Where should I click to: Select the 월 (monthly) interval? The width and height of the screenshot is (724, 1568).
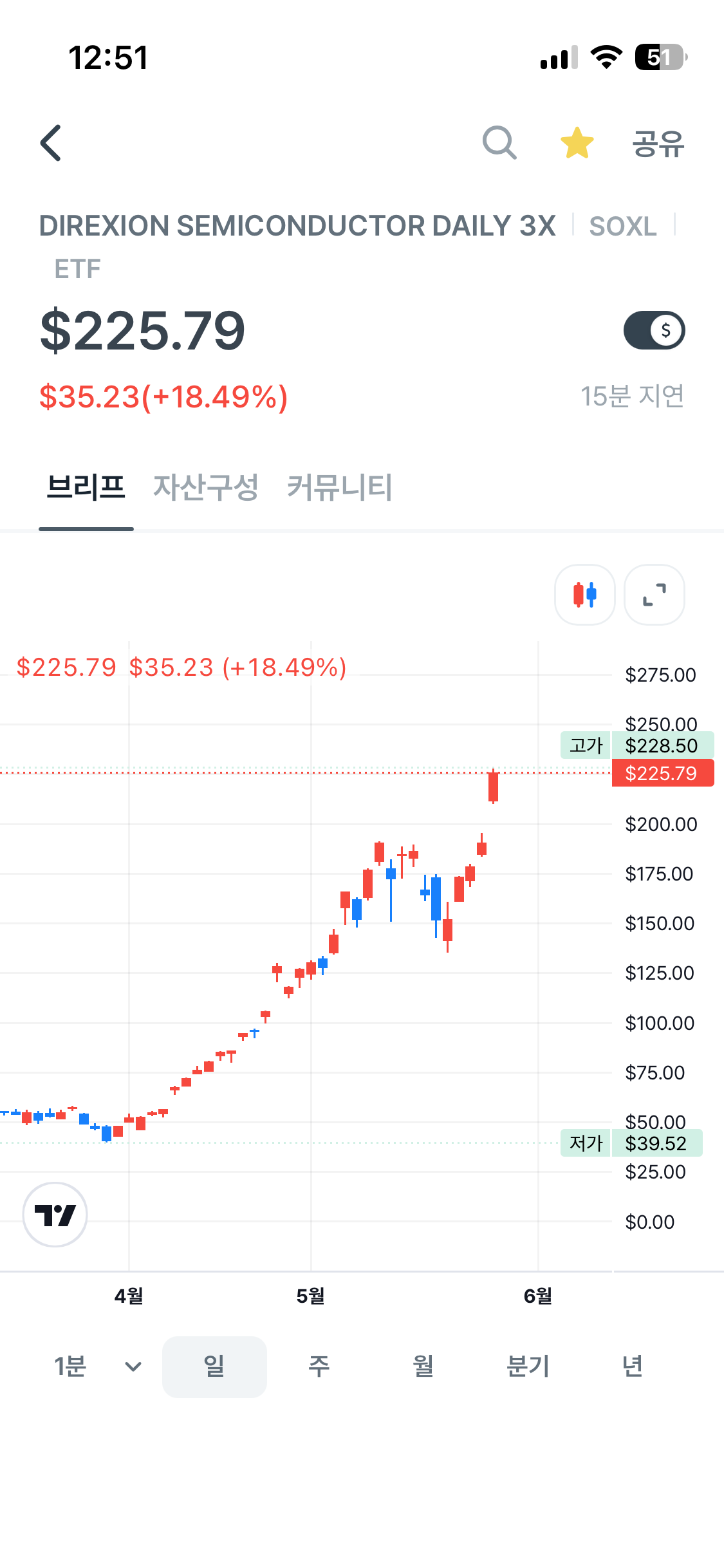tap(423, 1367)
